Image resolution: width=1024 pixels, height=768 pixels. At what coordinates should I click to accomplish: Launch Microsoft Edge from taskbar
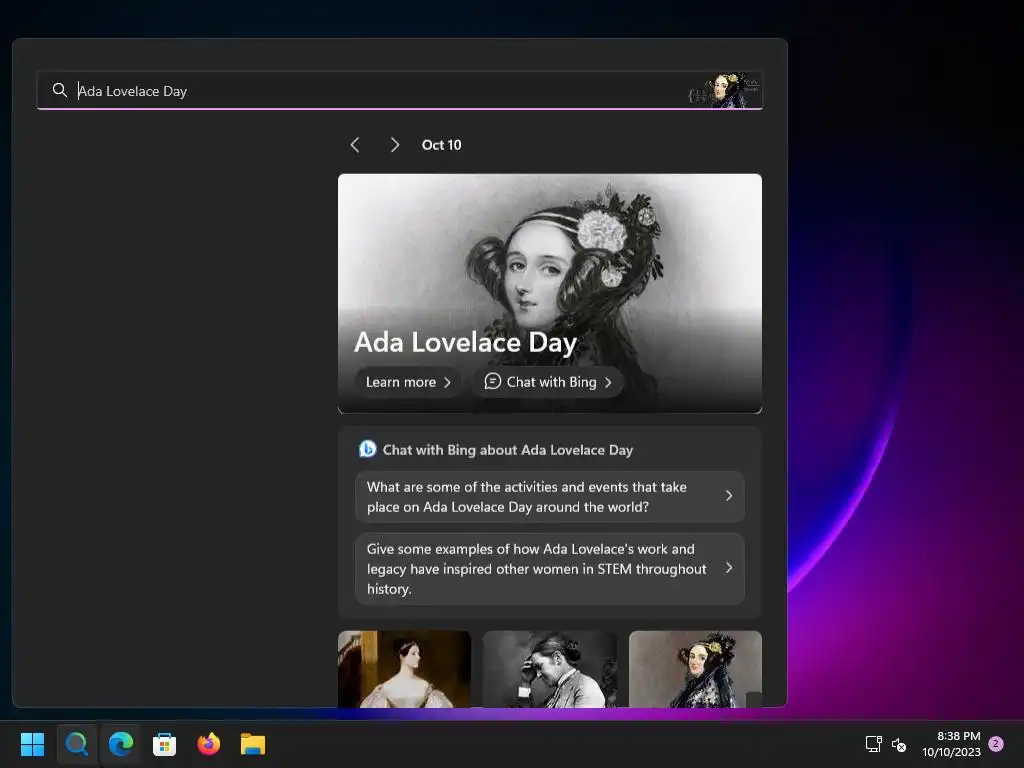coord(121,744)
